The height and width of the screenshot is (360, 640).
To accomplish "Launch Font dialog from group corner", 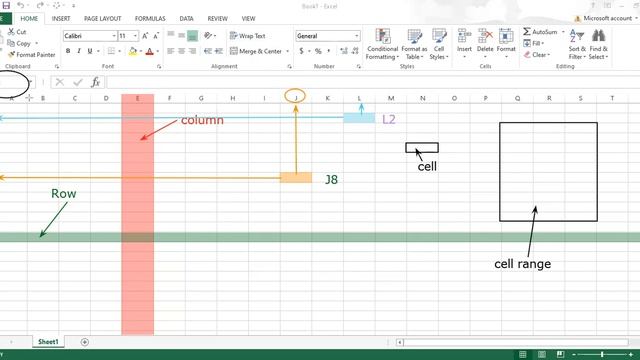I will 159,66.
